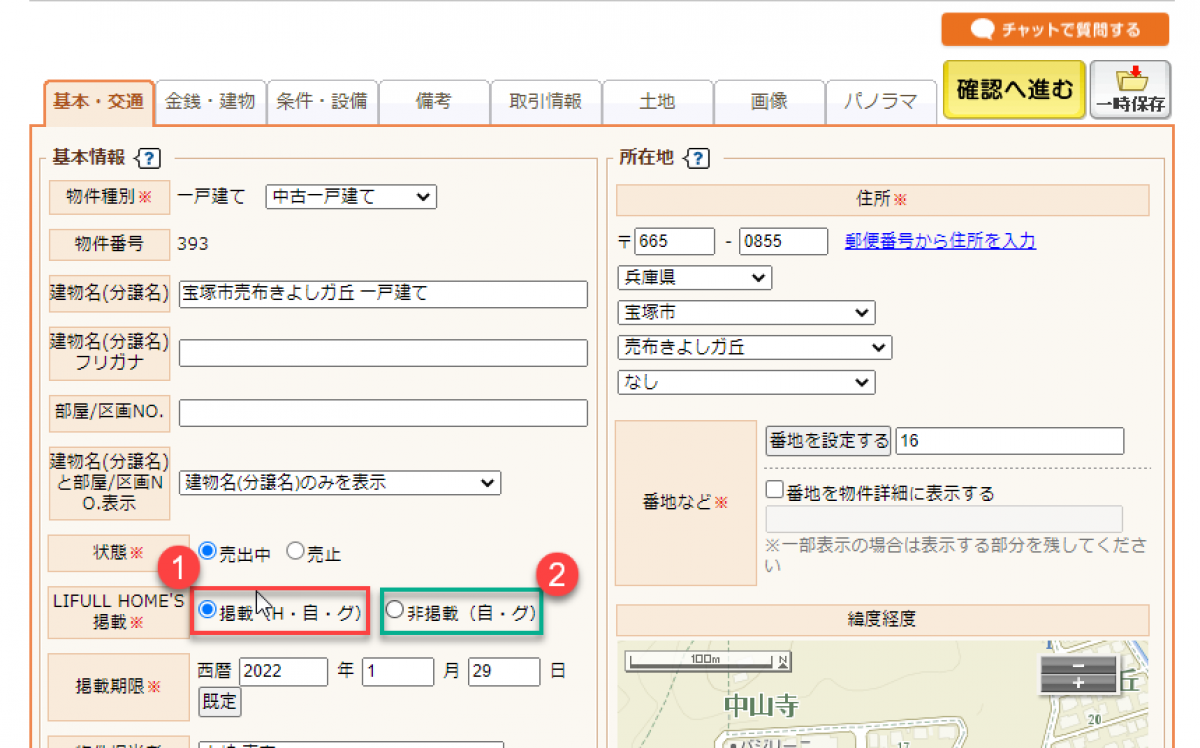1200x748 pixels.
Task: Select the 掲載（H・自・グ） radio option
Action: (208, 609)
